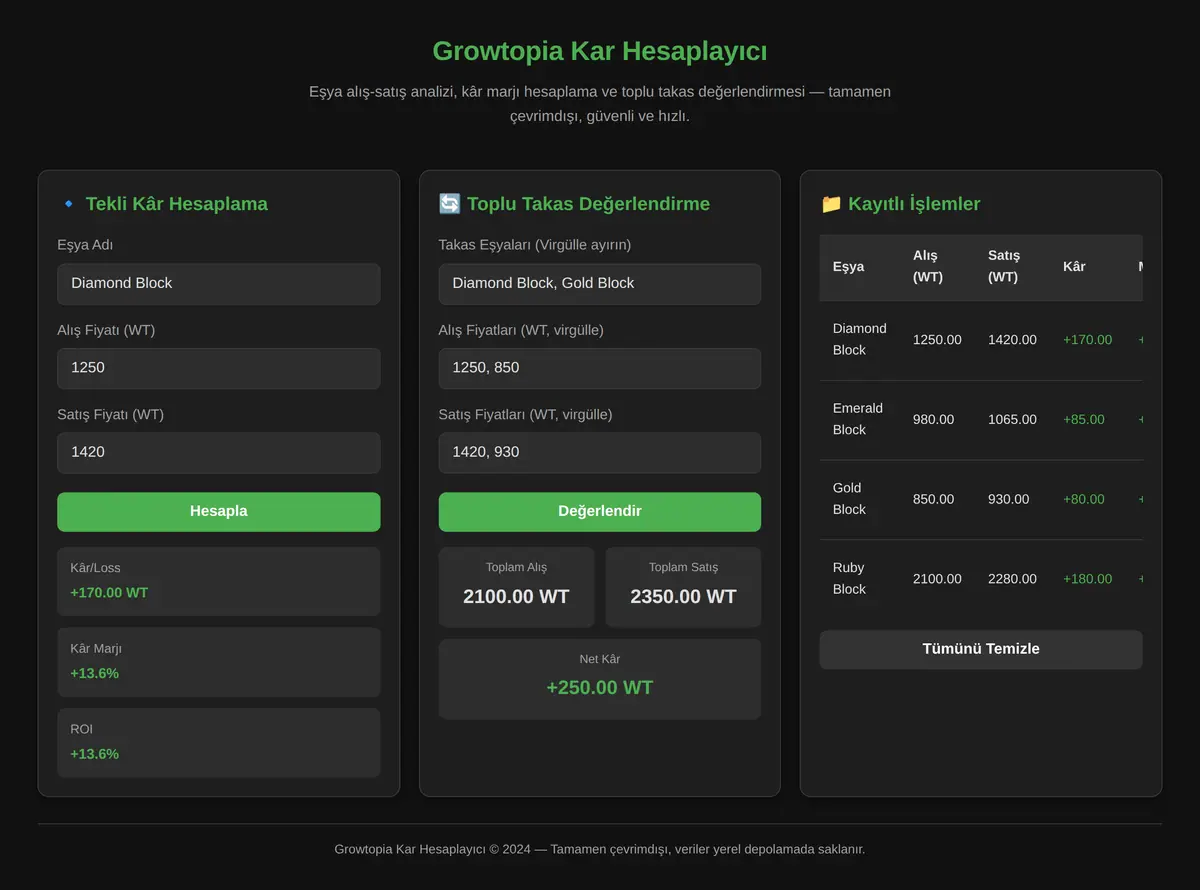This screenshot has width=1200, height=890.
Task: Click the Growtopia Kar Hesaplayıcı page title
Action: [599, 51]
